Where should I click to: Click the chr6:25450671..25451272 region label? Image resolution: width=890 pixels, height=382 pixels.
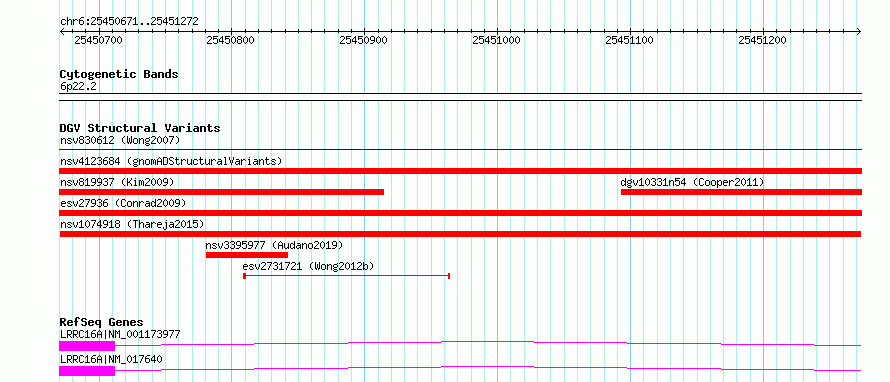point(129,22)
